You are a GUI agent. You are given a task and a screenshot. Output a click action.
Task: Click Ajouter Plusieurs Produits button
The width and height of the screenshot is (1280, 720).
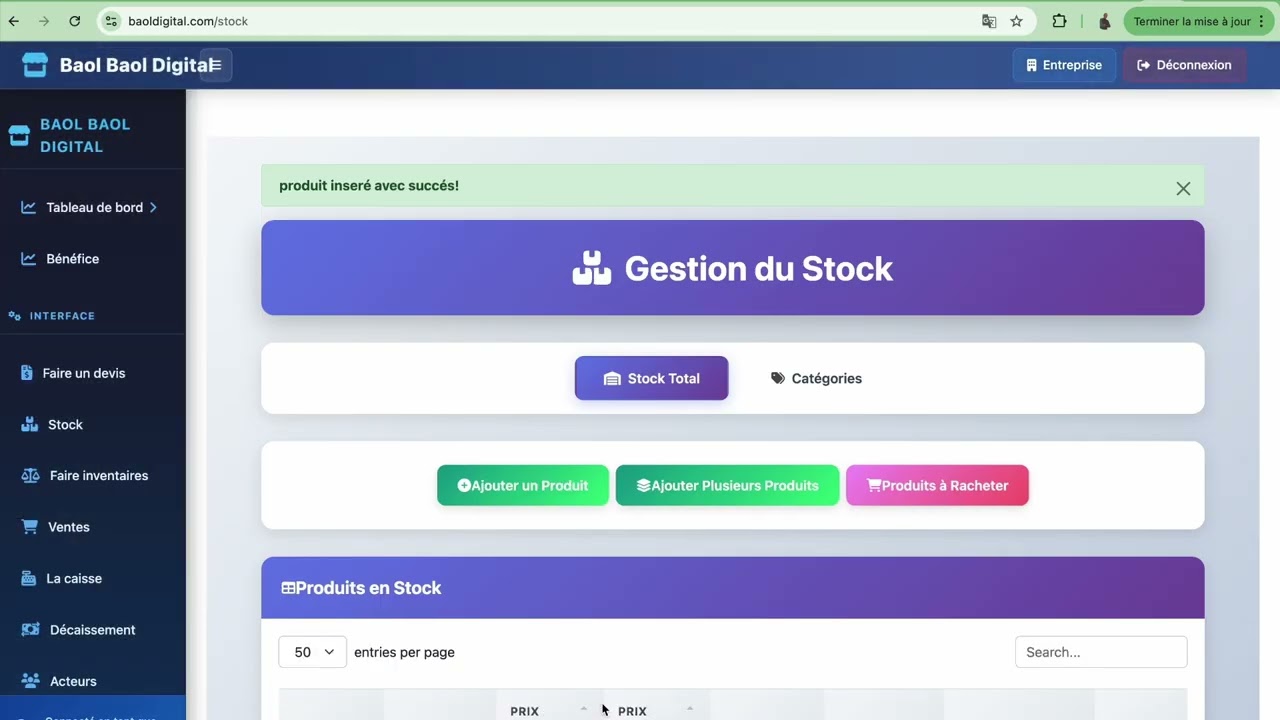pos(727,486)
